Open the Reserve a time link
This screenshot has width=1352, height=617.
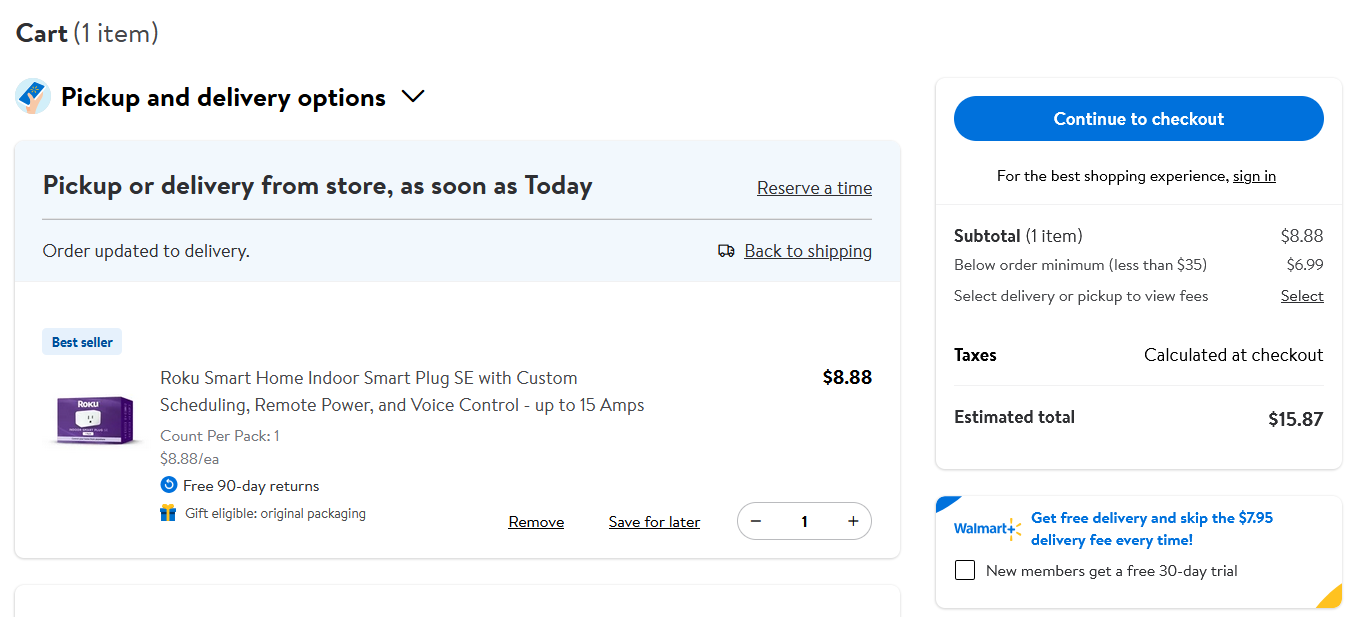tap(814, 187)
